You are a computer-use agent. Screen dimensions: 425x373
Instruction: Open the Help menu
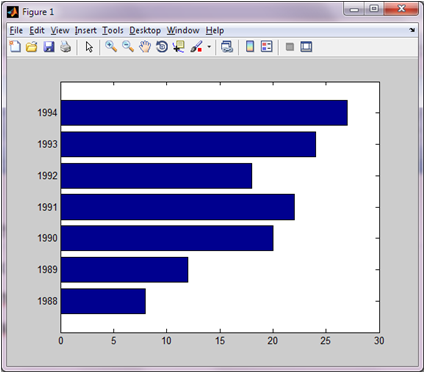point(215,31)
